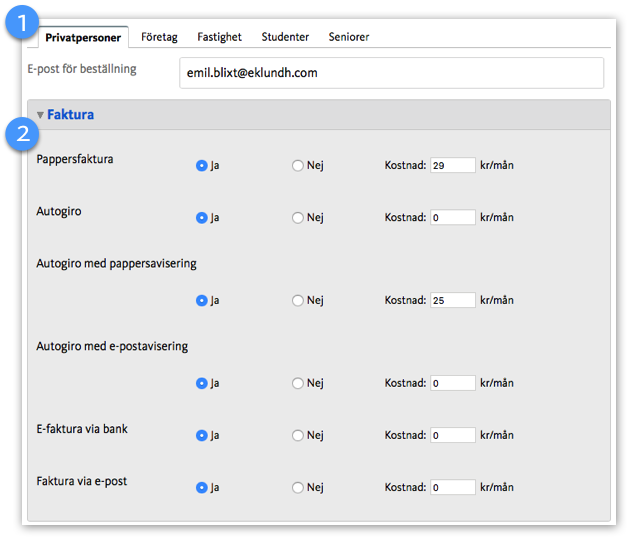Select the Privatpersoner tab
The height and width of the screenshot is (538, 628).
pyautogui.click(x=83, y=37)
